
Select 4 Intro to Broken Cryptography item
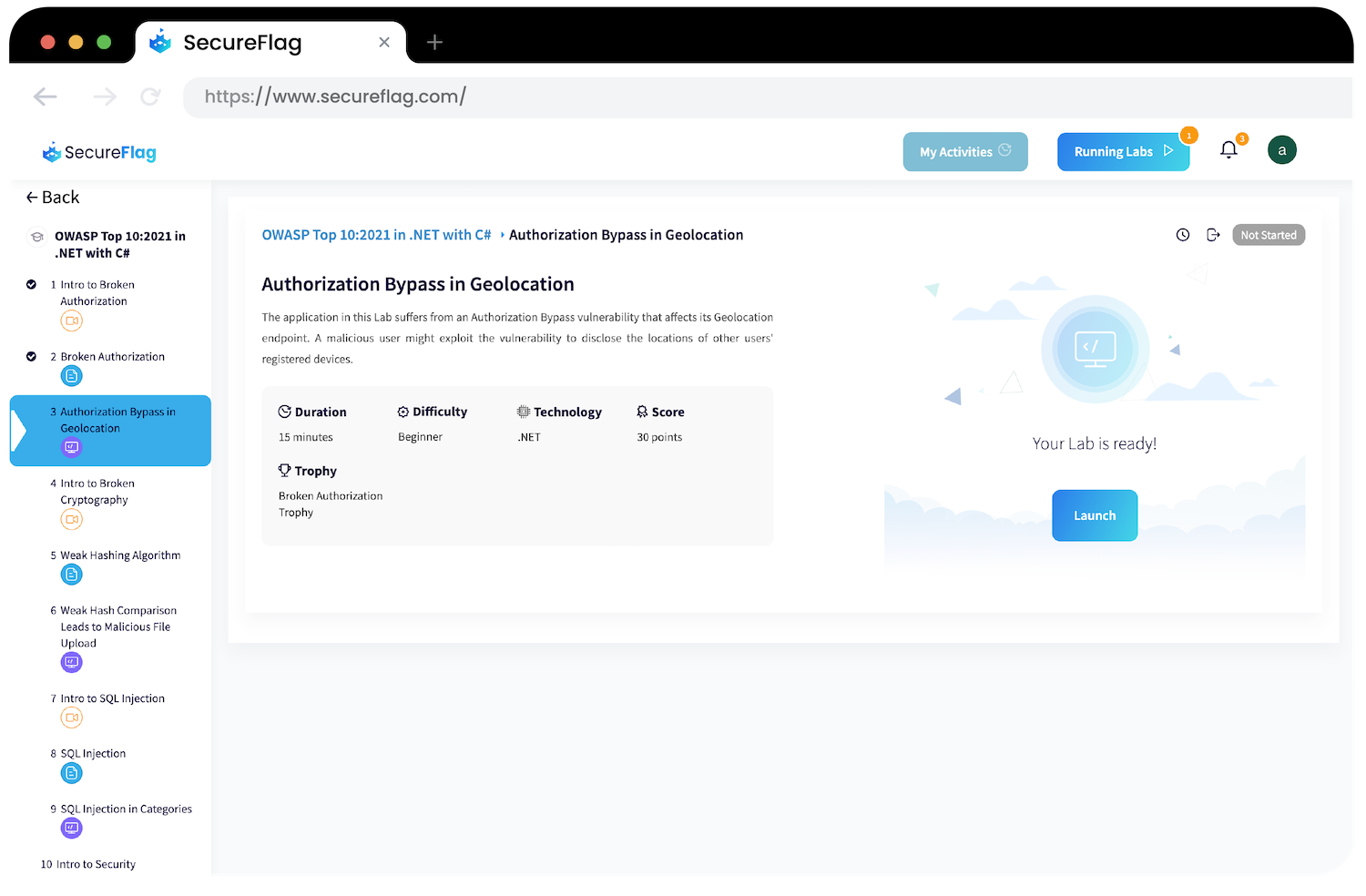click(93, 492)
